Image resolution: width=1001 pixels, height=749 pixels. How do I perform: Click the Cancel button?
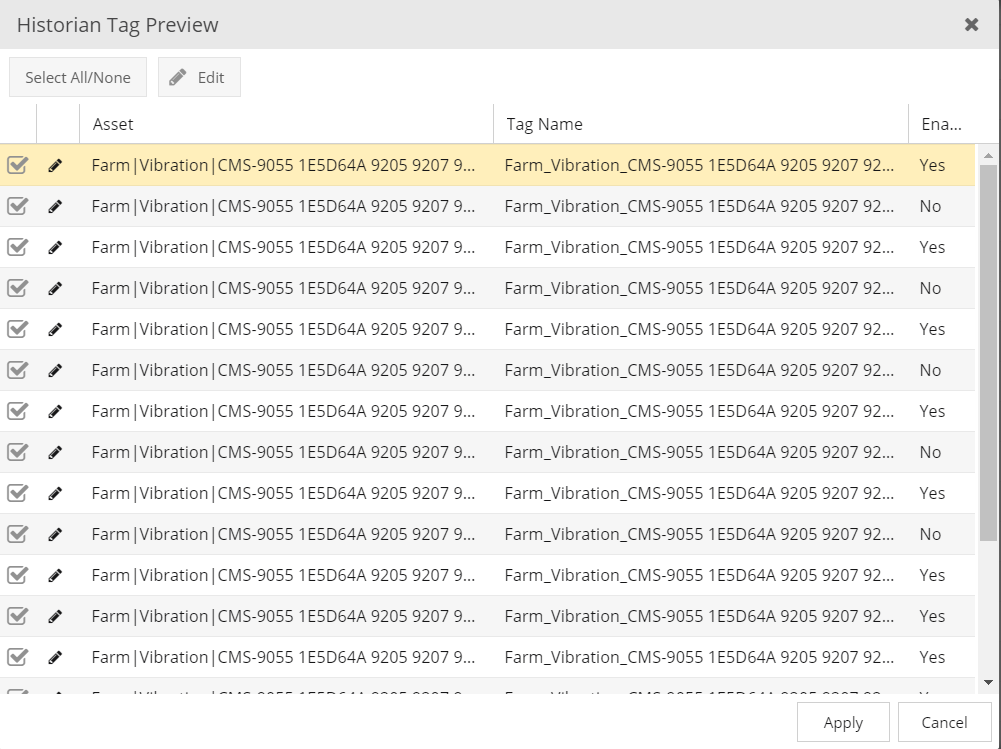tap(942, 722)
